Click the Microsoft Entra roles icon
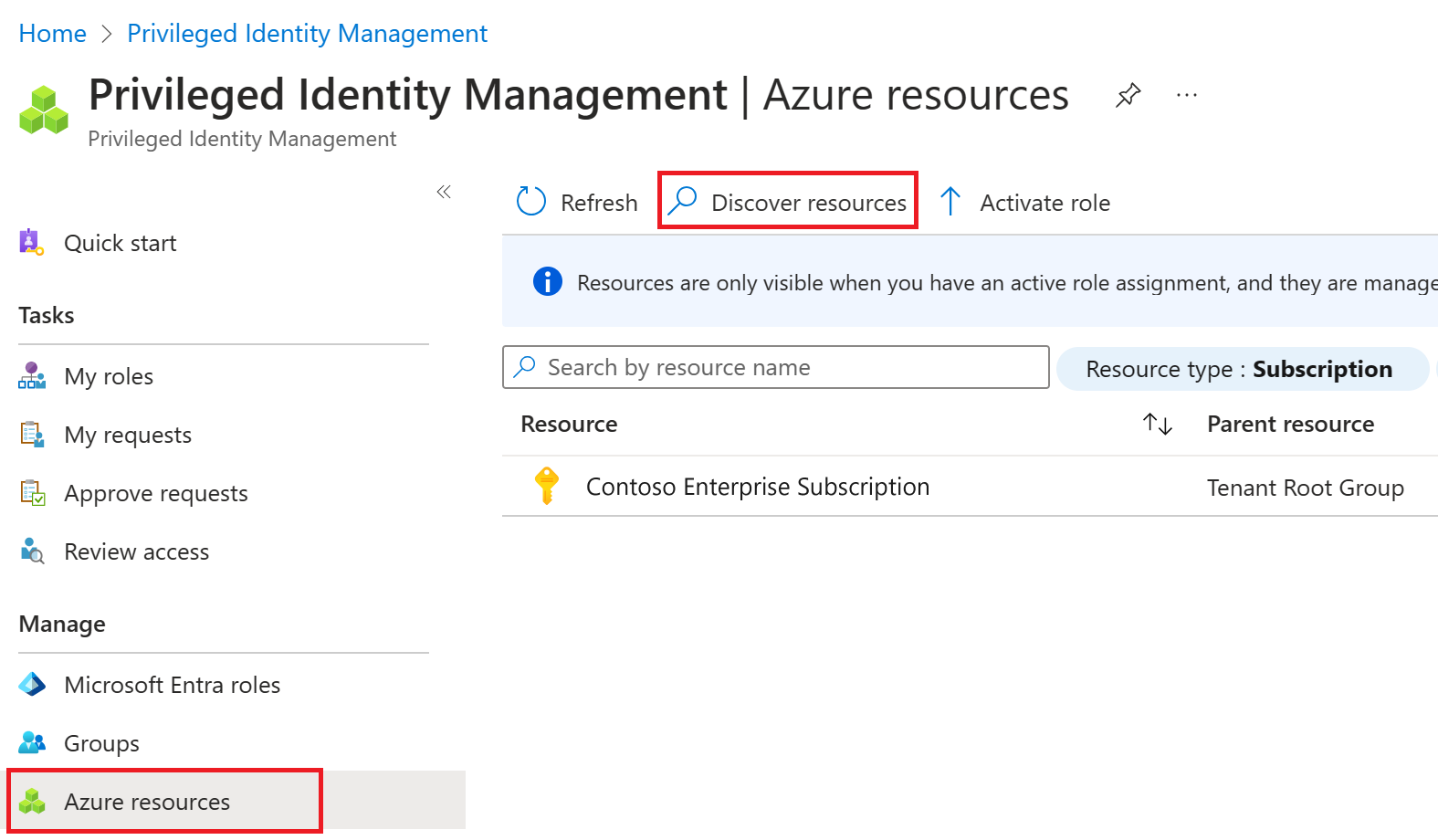 pos(32,685)
